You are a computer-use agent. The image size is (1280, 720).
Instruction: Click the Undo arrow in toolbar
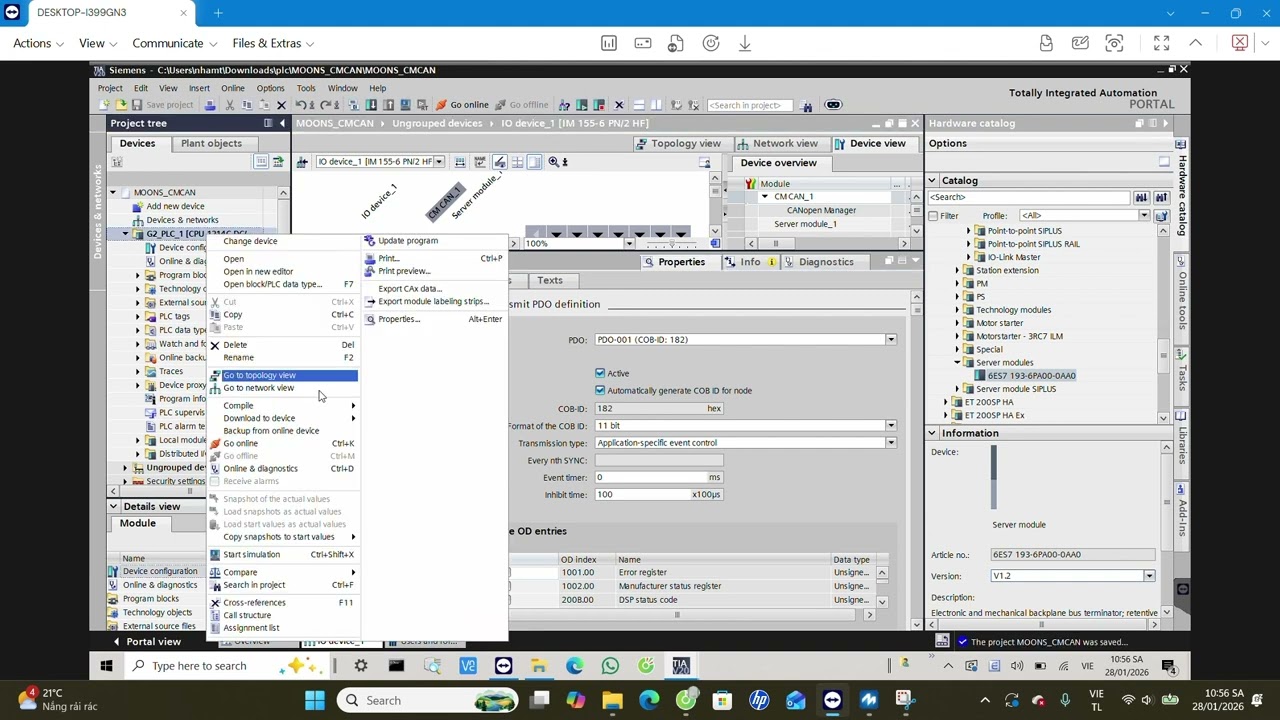tap(299, 105)
